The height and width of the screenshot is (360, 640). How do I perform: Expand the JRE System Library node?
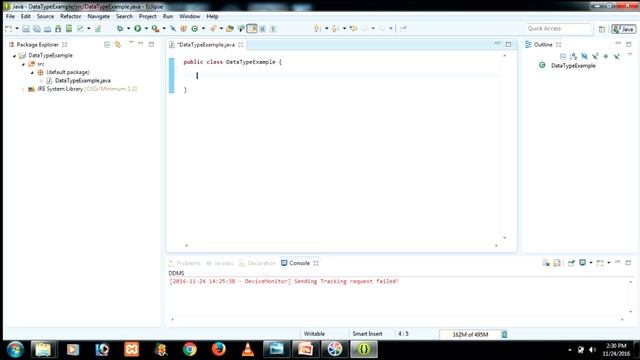[23, 89]
